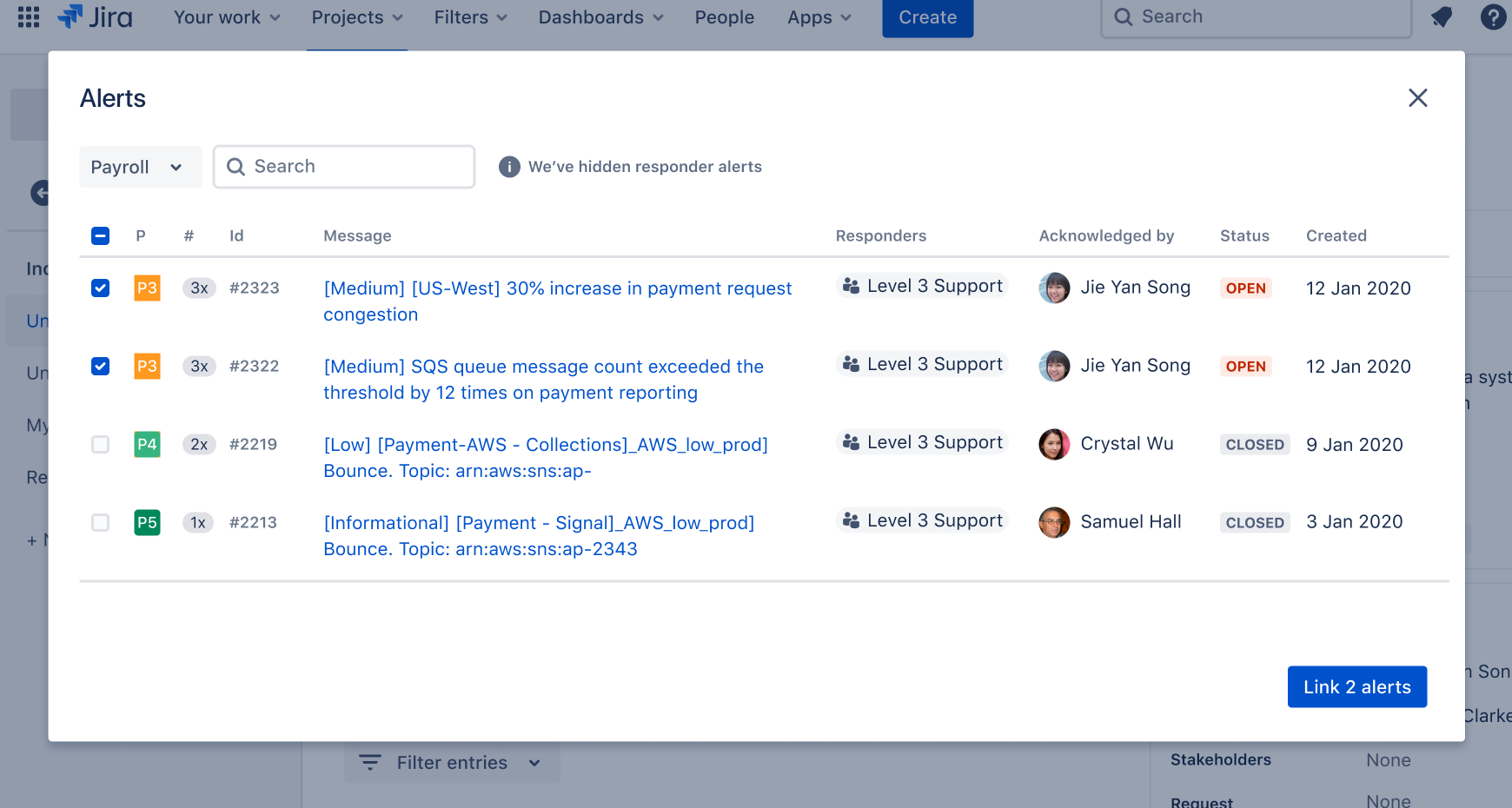Open the Projects menu chevron
The height and width of the screenshot is (808, 1512).
coord(398,17)
